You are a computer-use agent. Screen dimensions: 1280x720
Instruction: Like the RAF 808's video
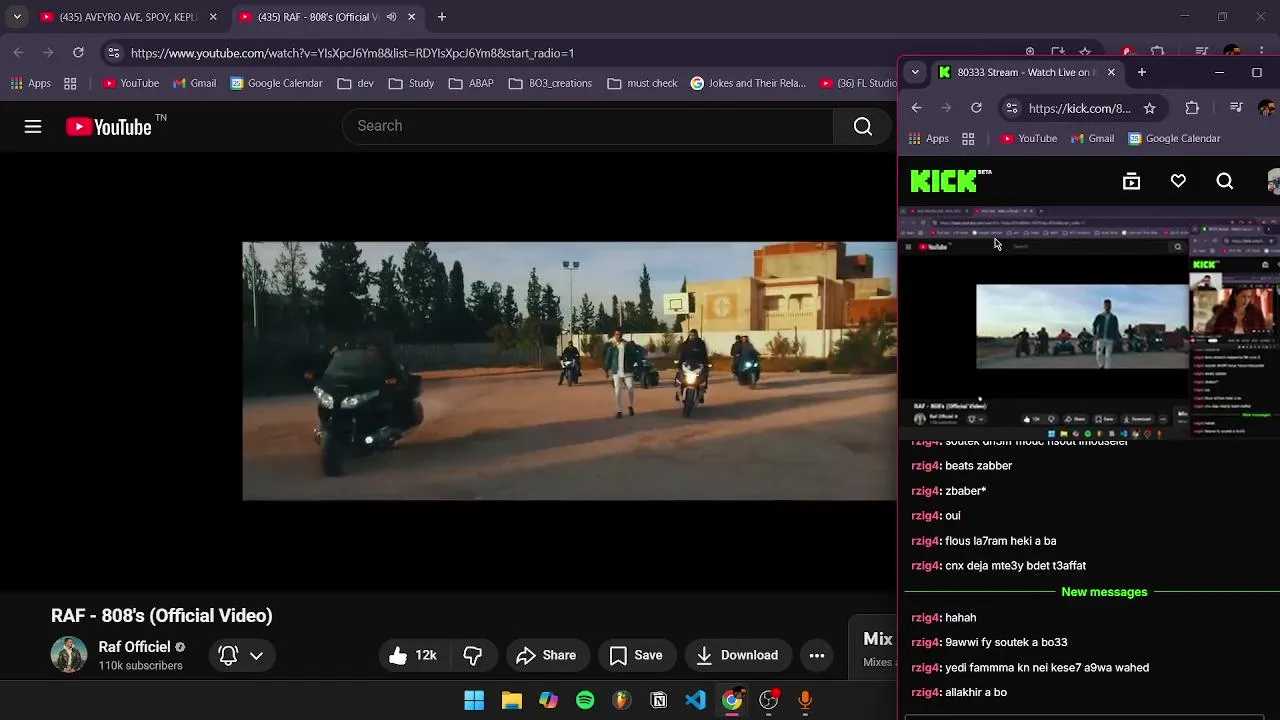[413, 655]
